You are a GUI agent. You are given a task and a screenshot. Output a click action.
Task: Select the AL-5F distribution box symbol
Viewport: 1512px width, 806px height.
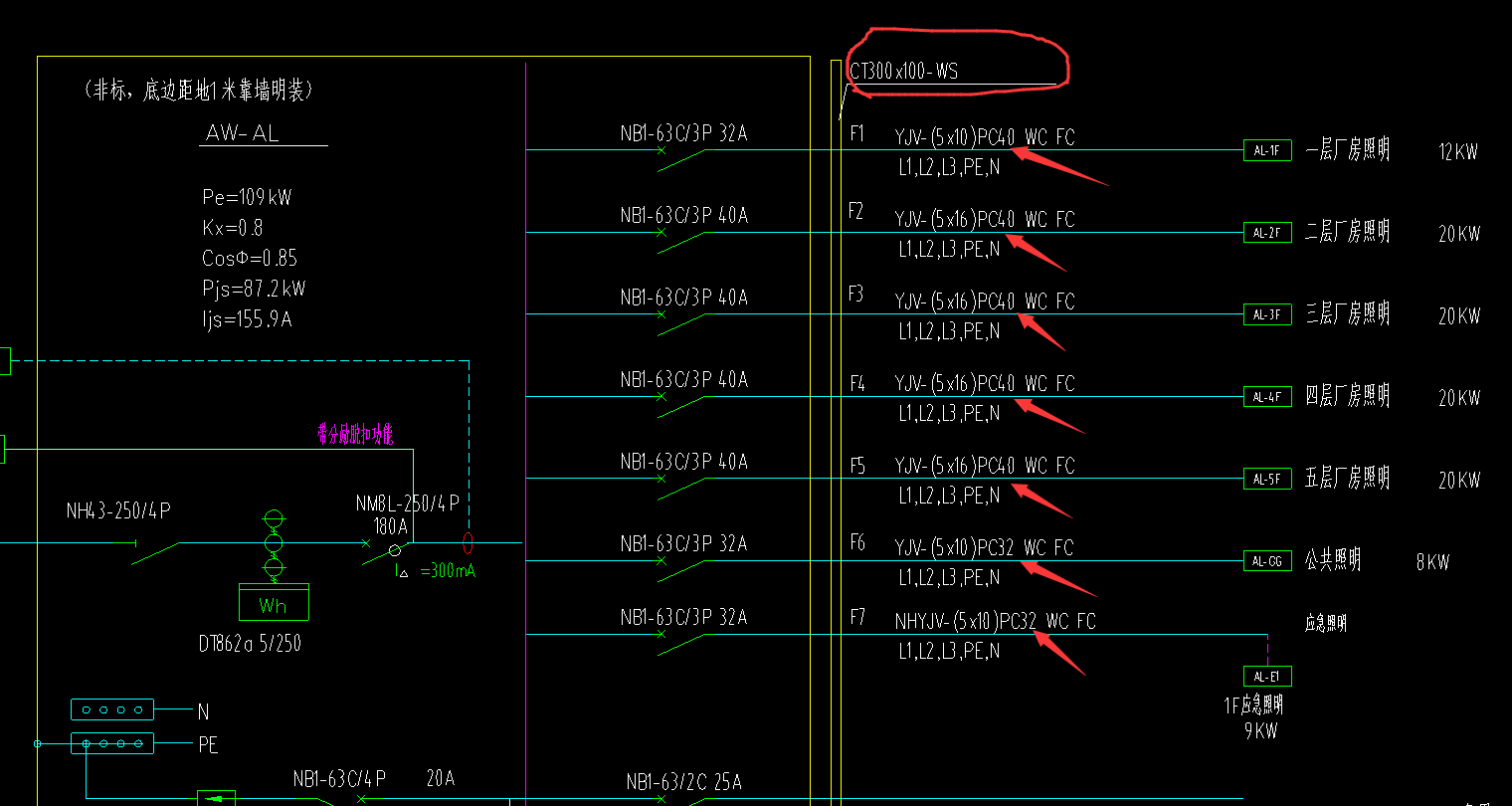click(x=1267, y=479)
